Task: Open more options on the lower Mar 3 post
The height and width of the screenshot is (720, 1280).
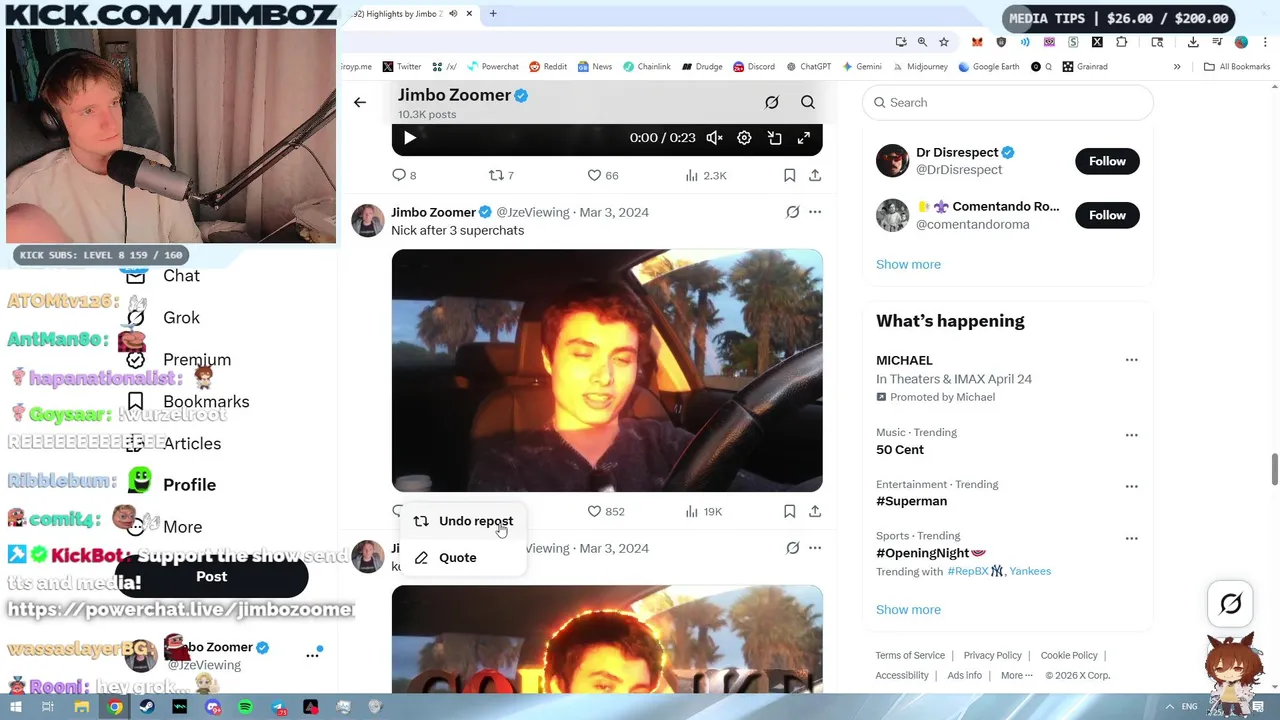Action: (x=815, y=548)
